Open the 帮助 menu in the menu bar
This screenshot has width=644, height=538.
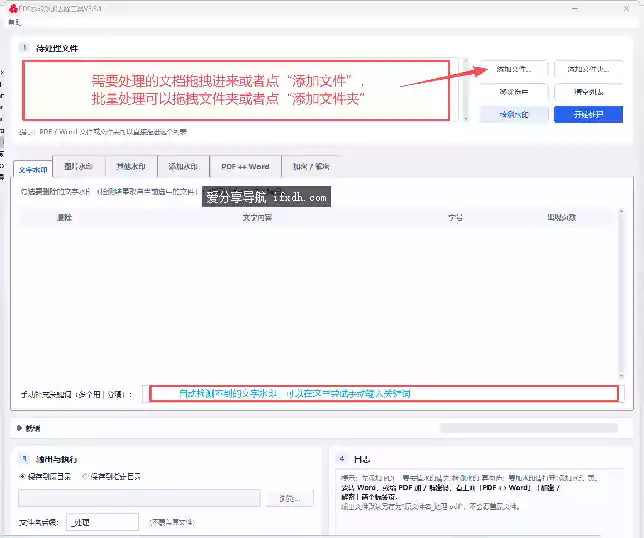14,22
